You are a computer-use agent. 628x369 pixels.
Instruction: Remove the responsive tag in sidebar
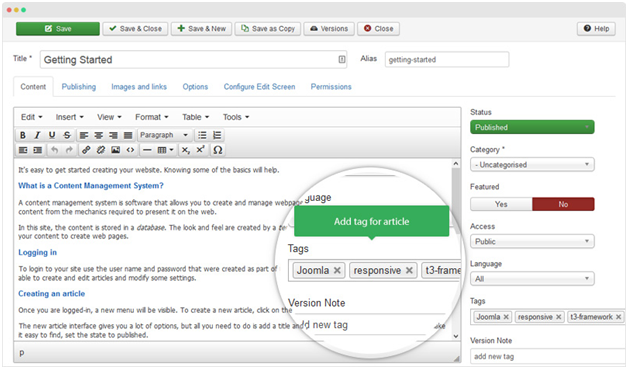pyautogui.click(x=558, y=317)
